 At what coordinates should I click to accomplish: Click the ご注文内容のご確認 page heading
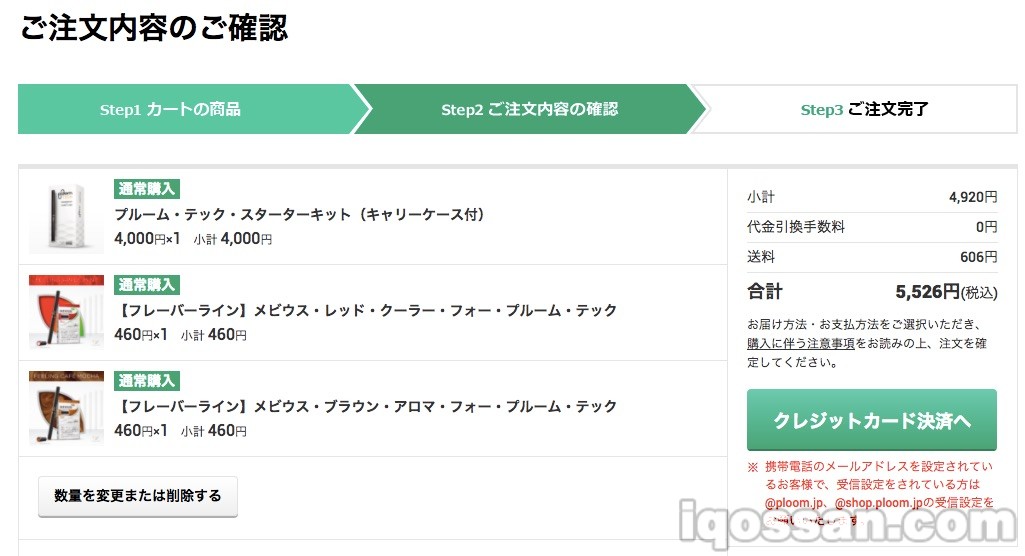click(x=154, y=28)
